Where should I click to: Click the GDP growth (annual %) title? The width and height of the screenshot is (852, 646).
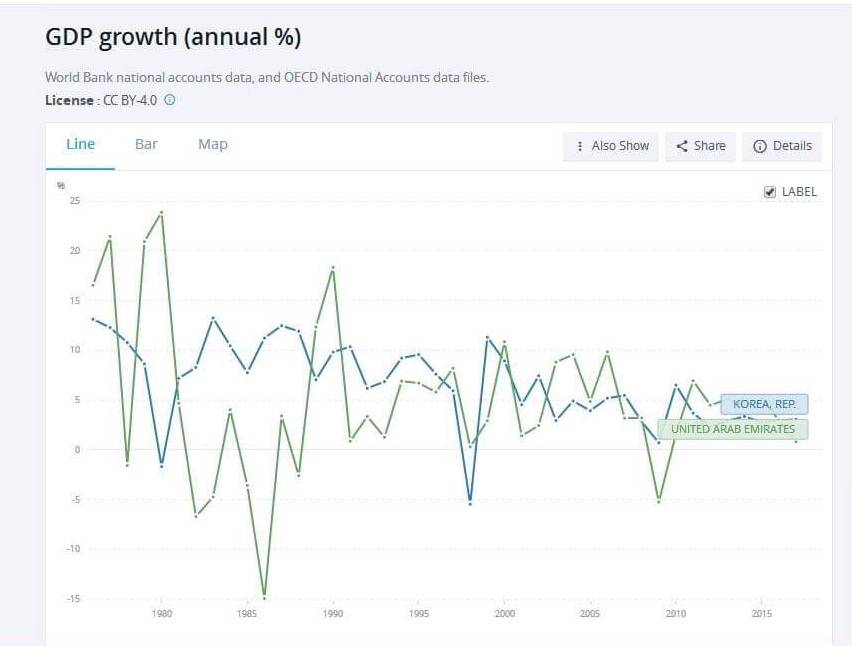(173, 37)
